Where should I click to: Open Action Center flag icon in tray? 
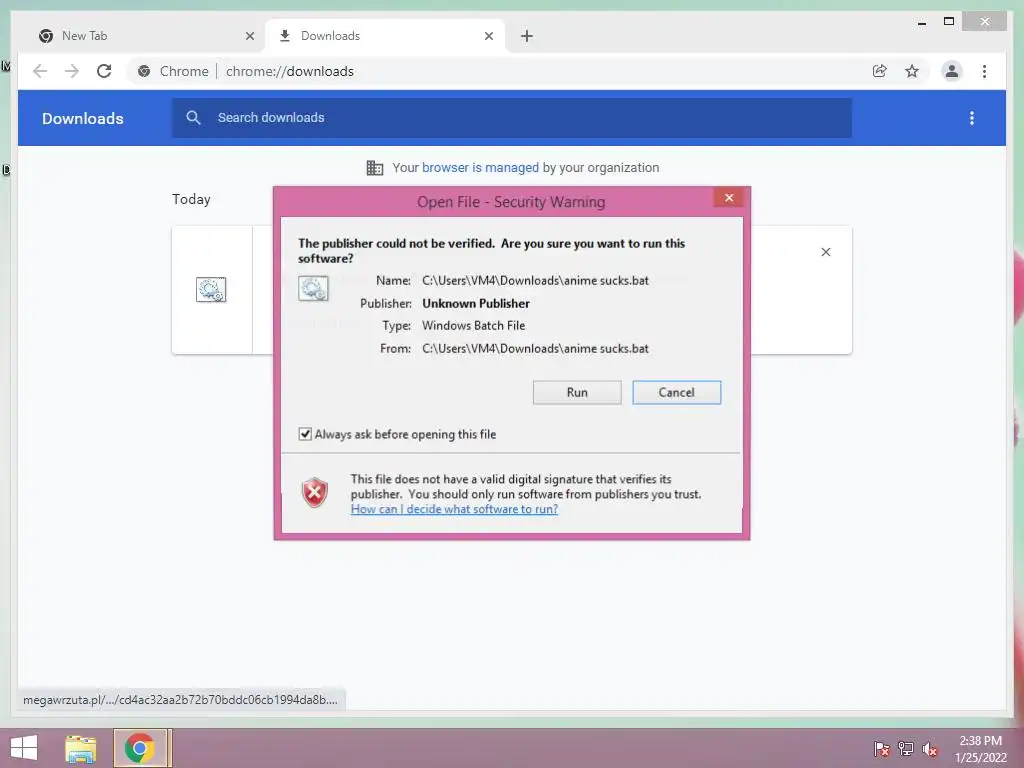(x=882, y=748)
